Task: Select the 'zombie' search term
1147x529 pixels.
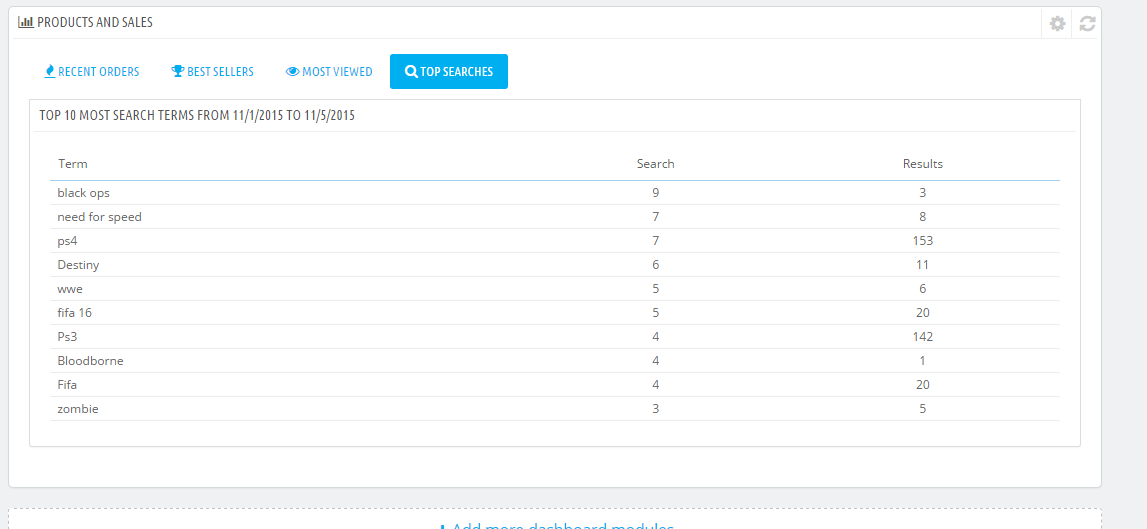Action: [x=78, y=409]
